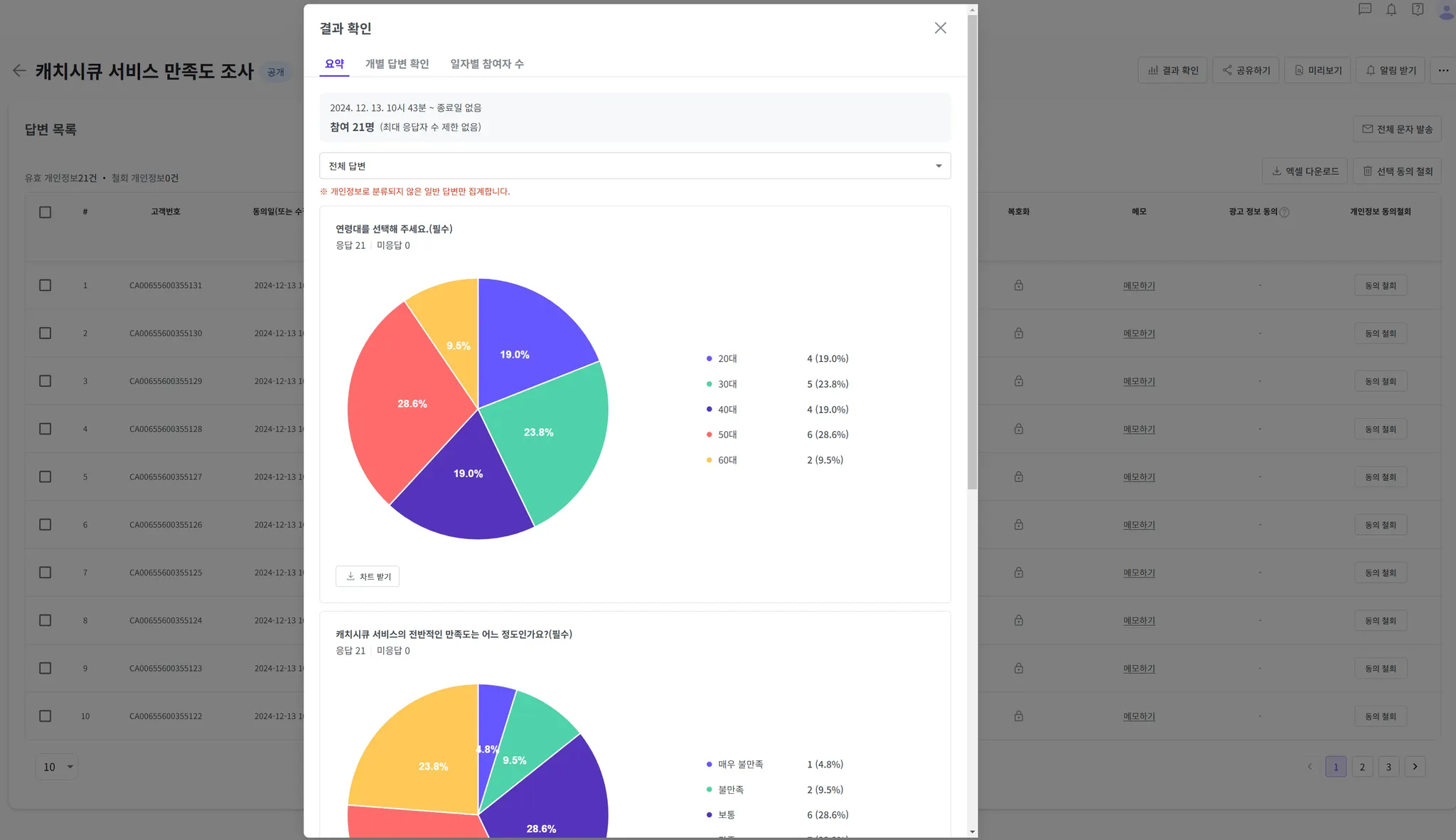Expand the 전체 답변 filter dropdown
Image resolution: width=1456 pixels, height=840 pixels.
click(635, 166)
